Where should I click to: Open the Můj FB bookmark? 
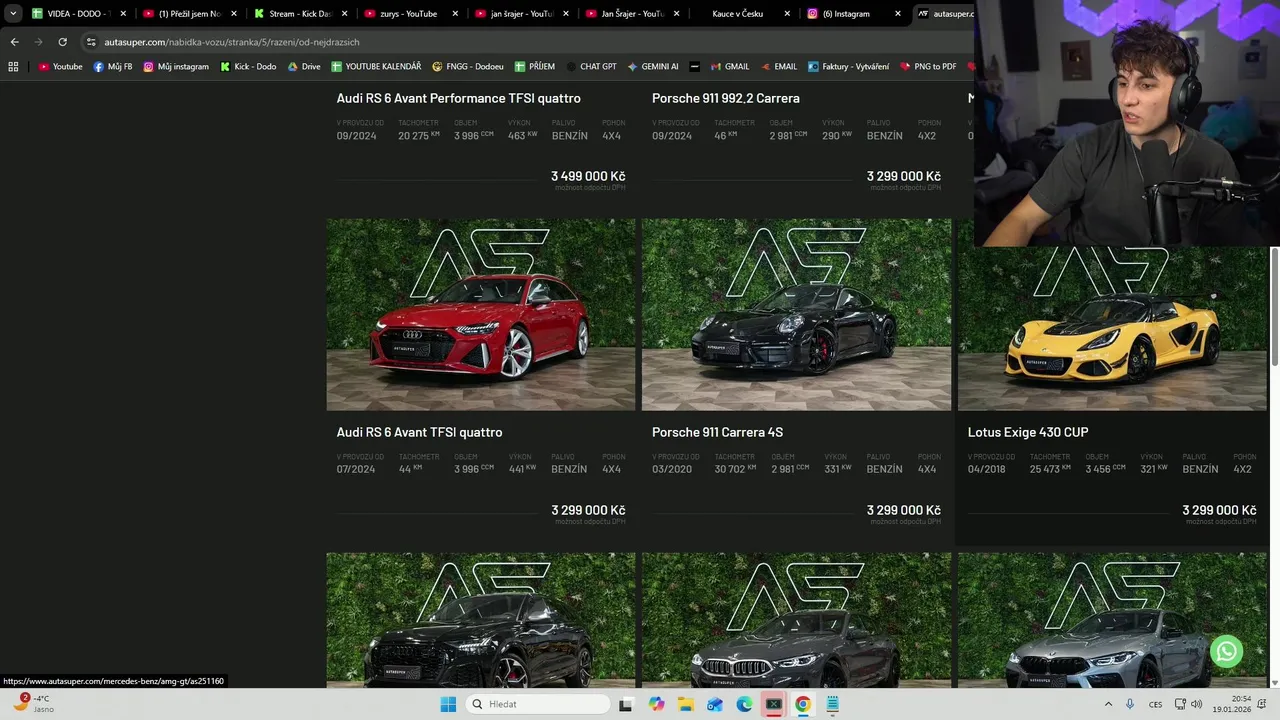[113, 67]
